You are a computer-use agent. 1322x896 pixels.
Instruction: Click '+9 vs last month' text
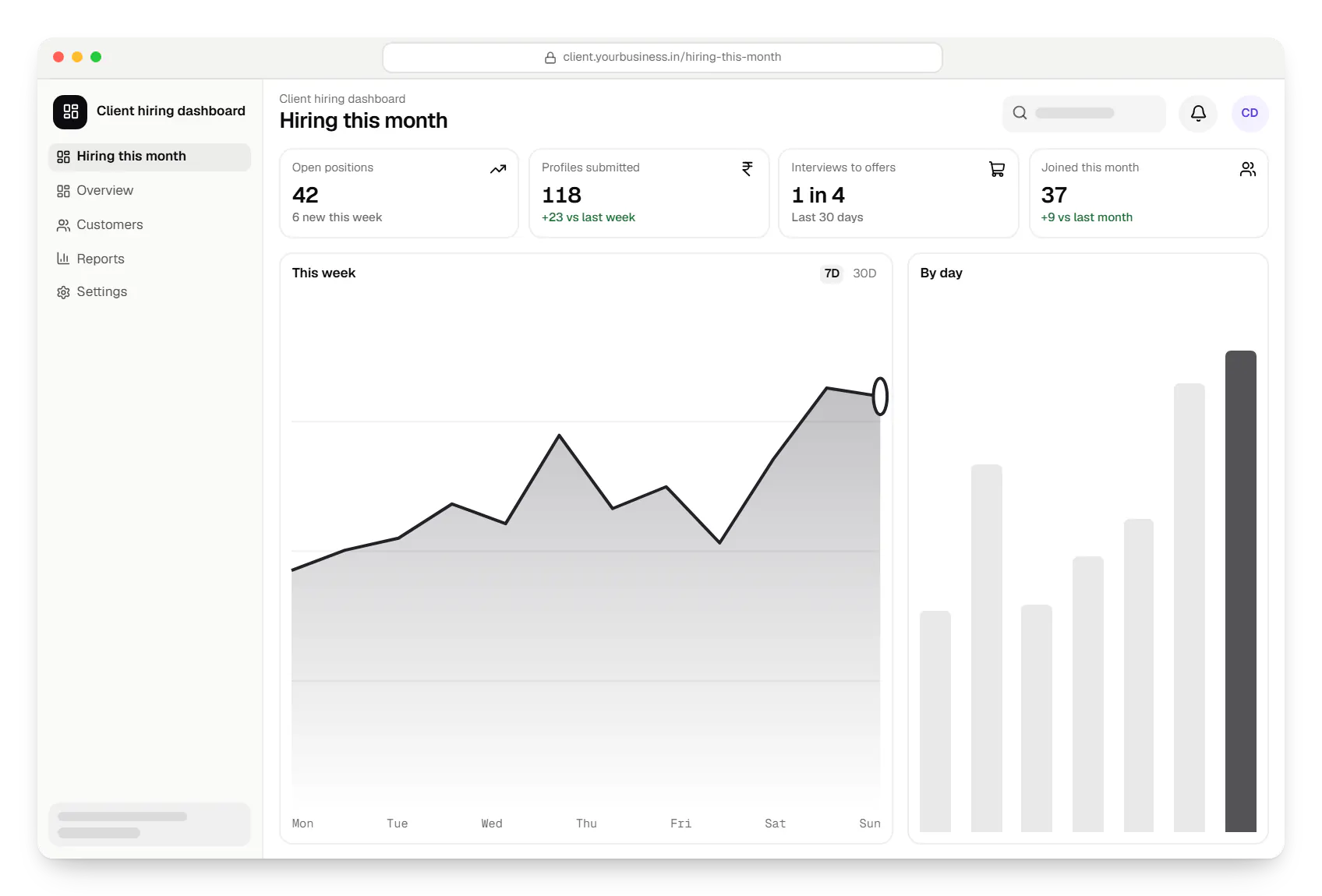click(x=1087, y=217)
